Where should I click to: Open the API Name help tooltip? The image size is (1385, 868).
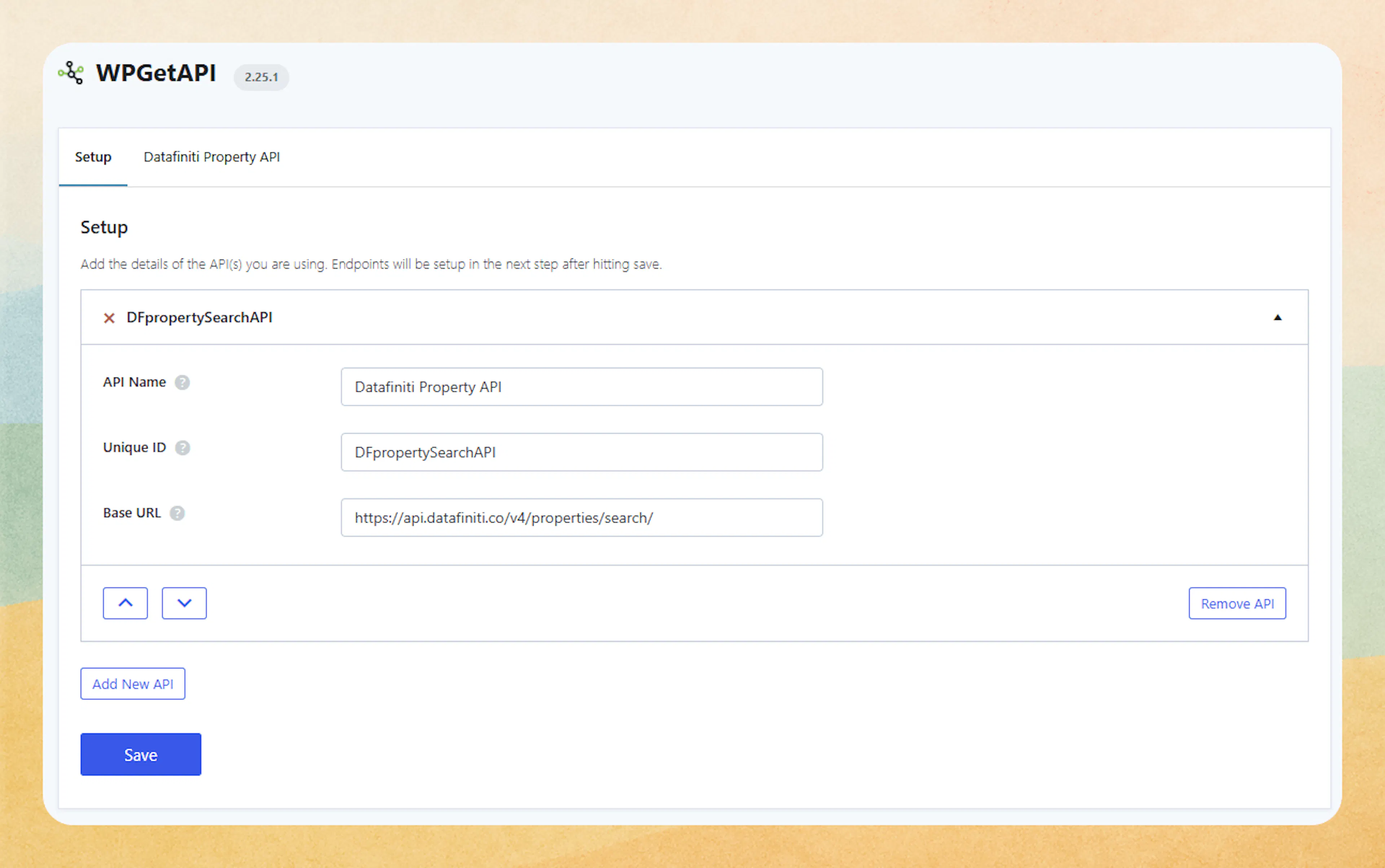(x=183, y=382)
